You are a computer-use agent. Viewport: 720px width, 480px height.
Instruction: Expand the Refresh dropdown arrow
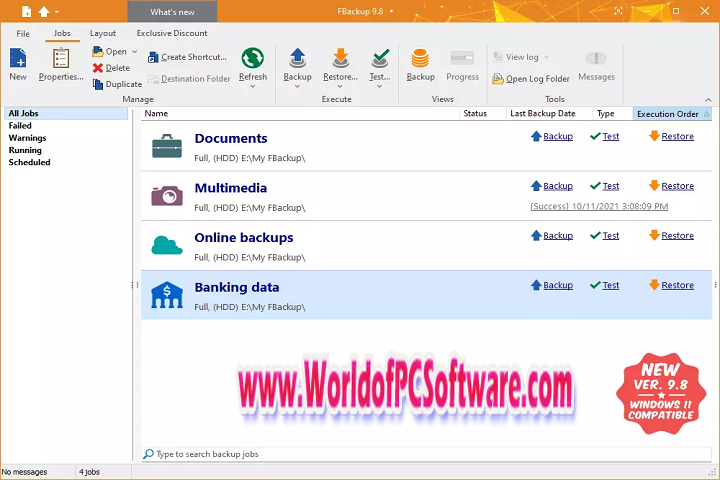point(253,86)
